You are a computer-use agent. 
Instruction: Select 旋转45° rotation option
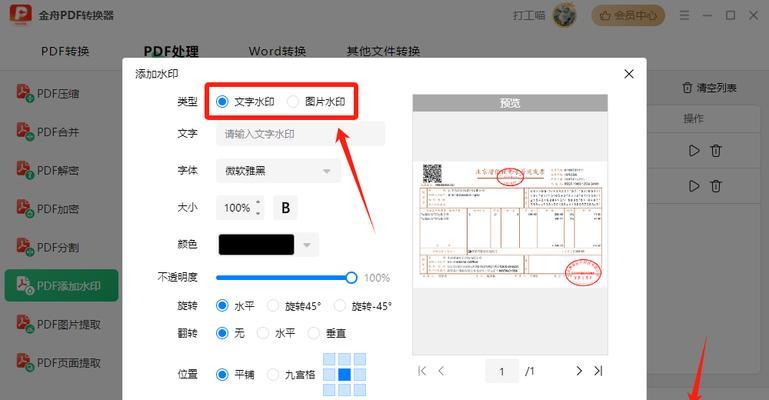[x=294, y=306]
